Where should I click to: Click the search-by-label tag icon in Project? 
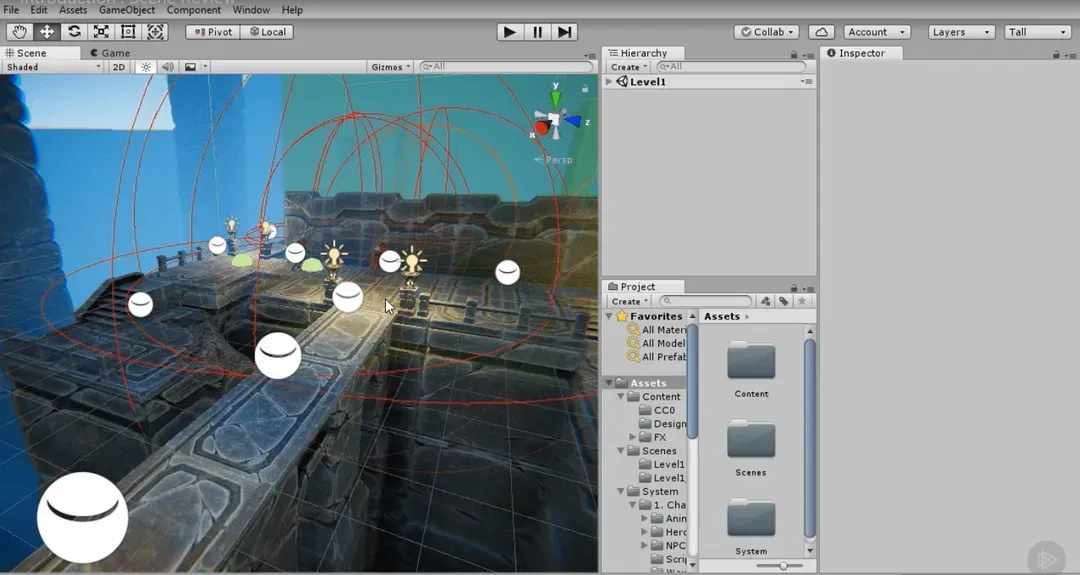coord(784,301)
